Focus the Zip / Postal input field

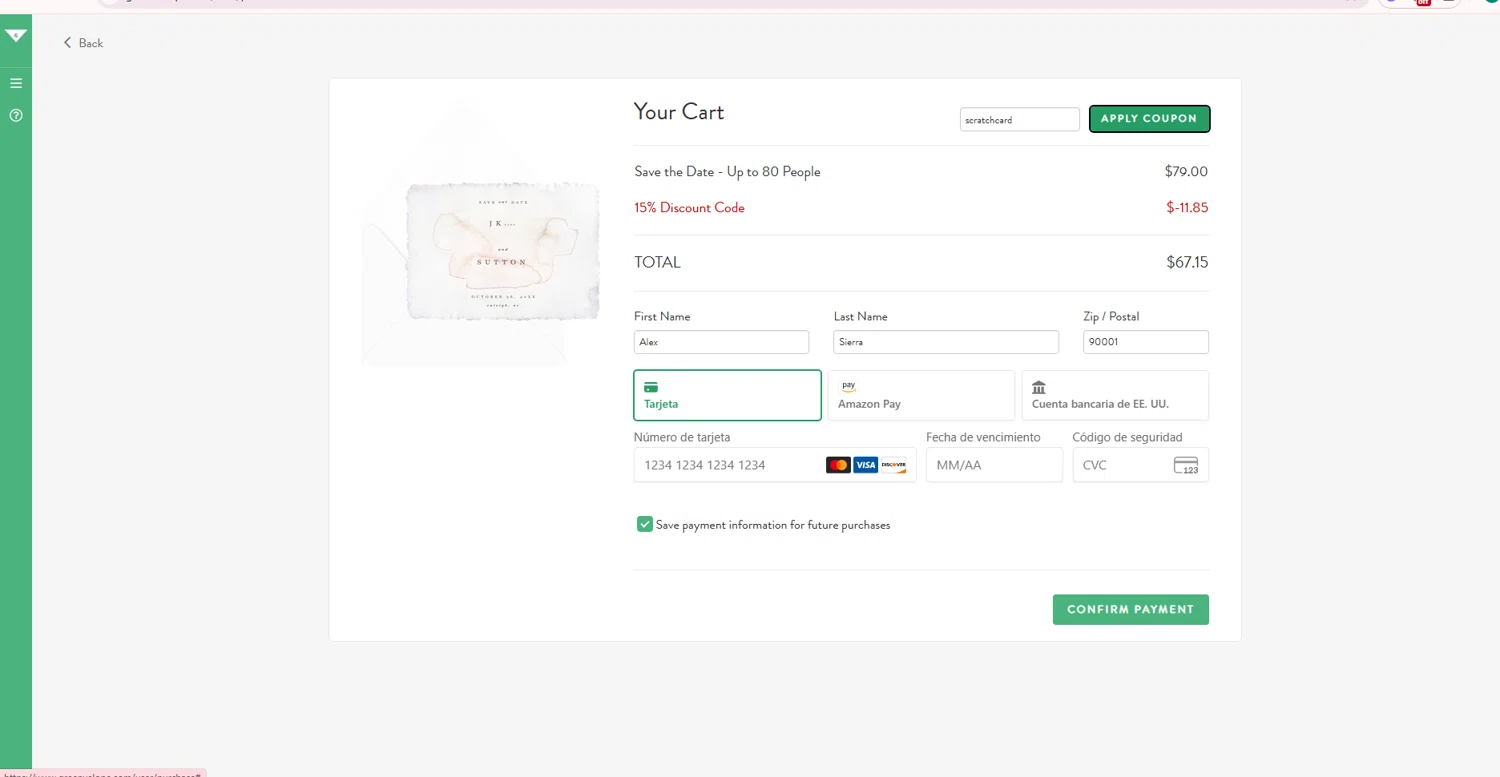tap(1145, 342)
